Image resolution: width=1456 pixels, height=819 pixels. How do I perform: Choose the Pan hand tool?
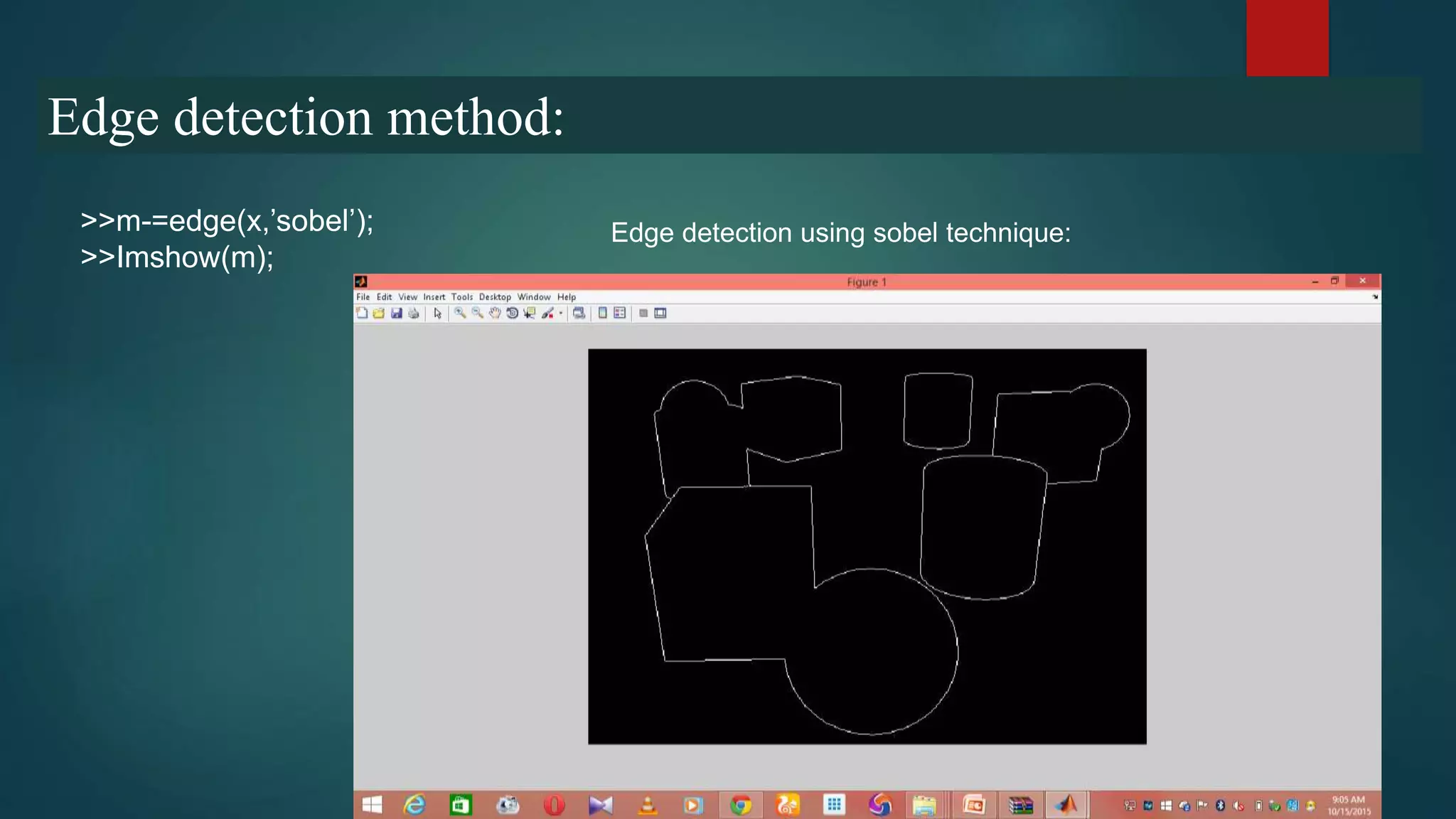495,313
